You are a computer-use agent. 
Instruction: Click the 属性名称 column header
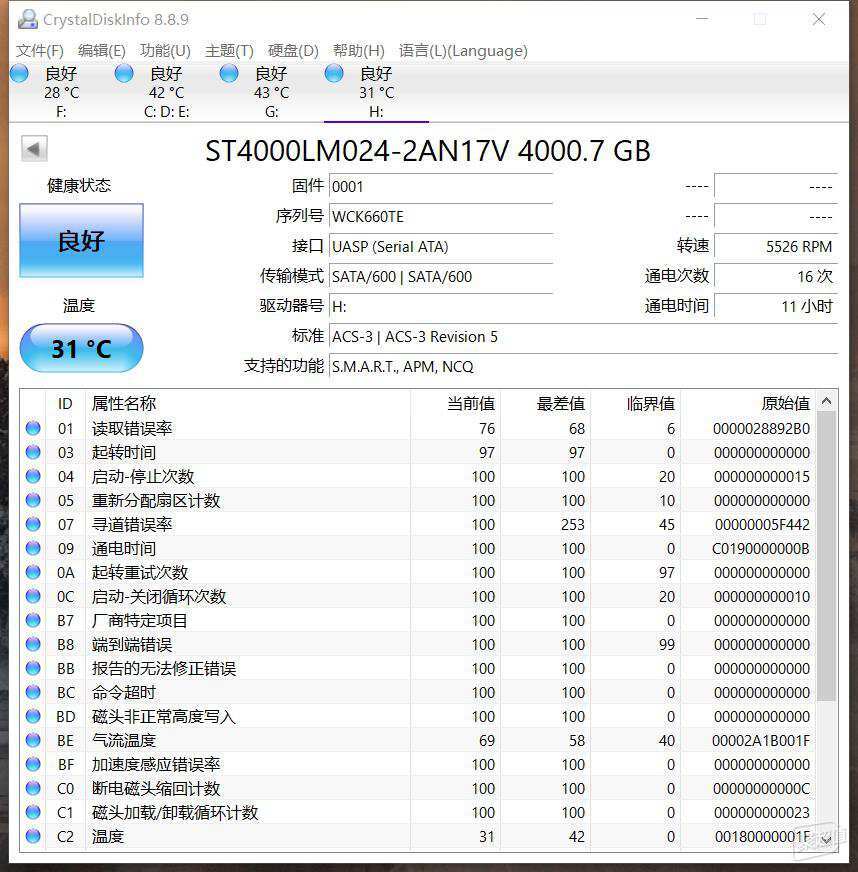pyautogui.click(x=248, y=403)
